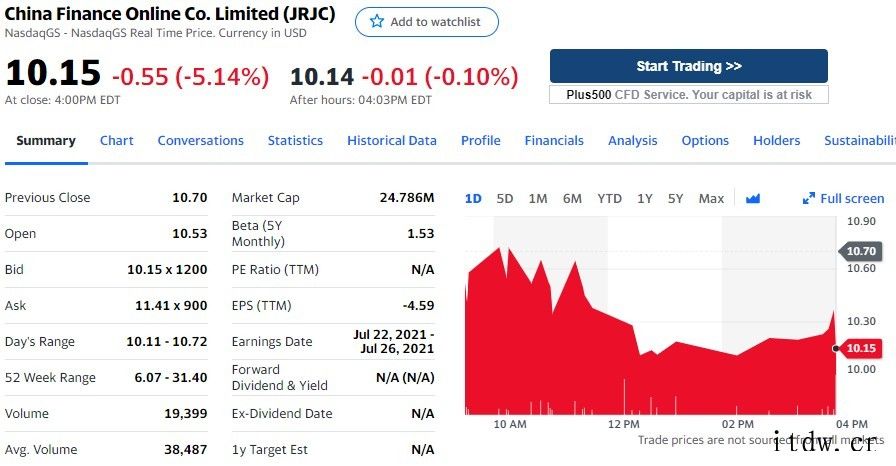
Task: Click the Plus500 CFD Service banner
Action: point(688,94)
